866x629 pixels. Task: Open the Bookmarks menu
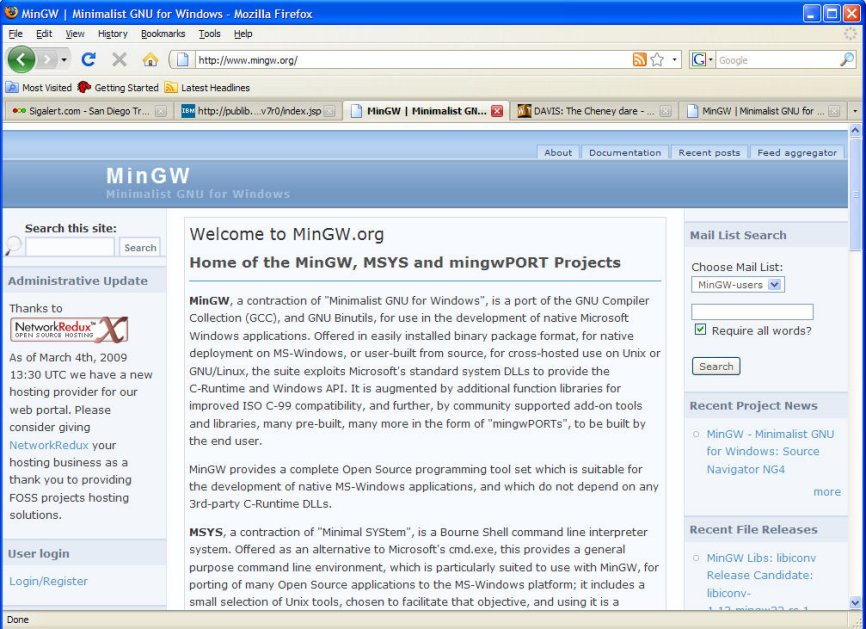coord(162,33)
